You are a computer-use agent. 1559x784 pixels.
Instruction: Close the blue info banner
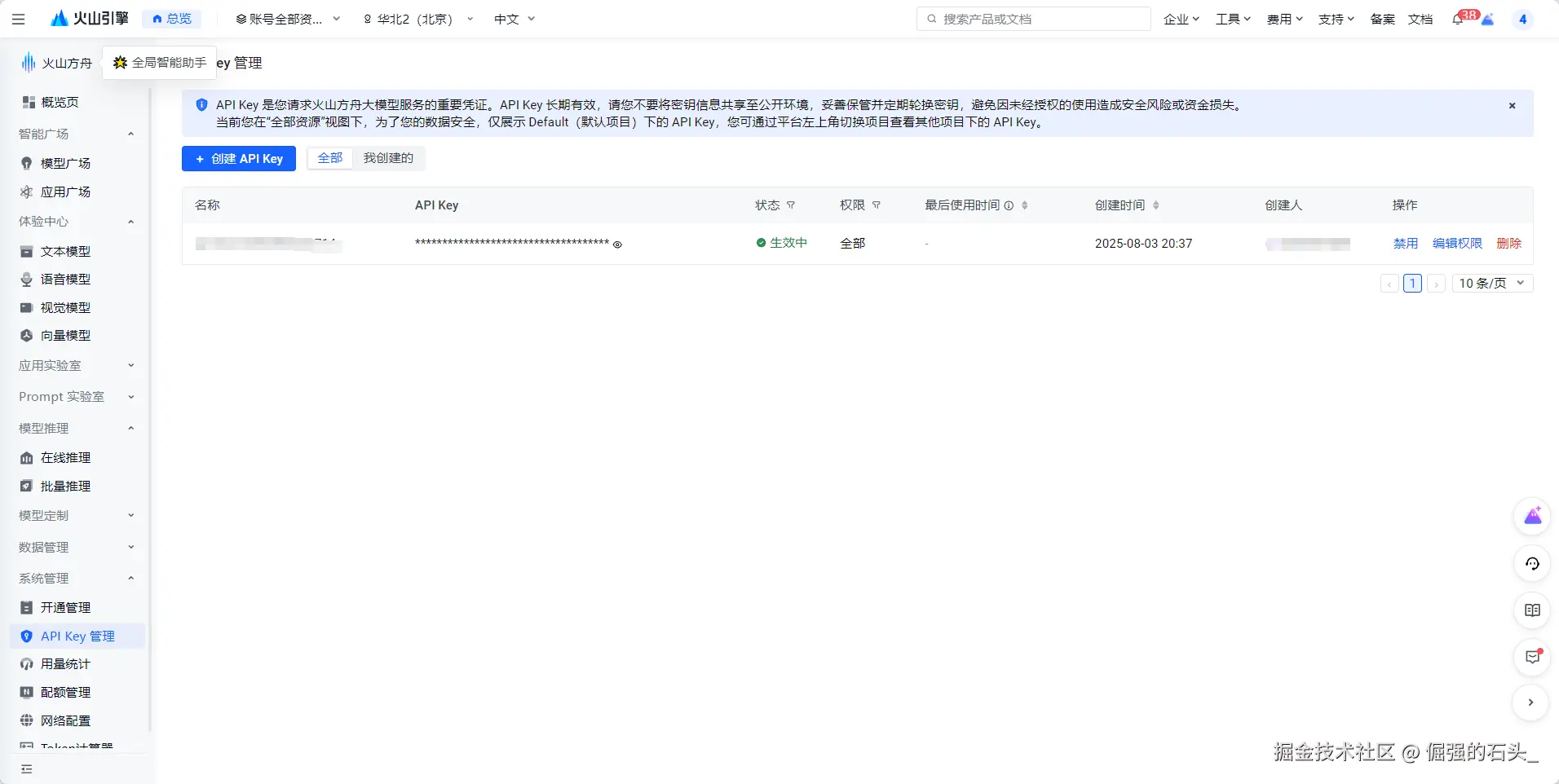click(x=1512, y=106)
